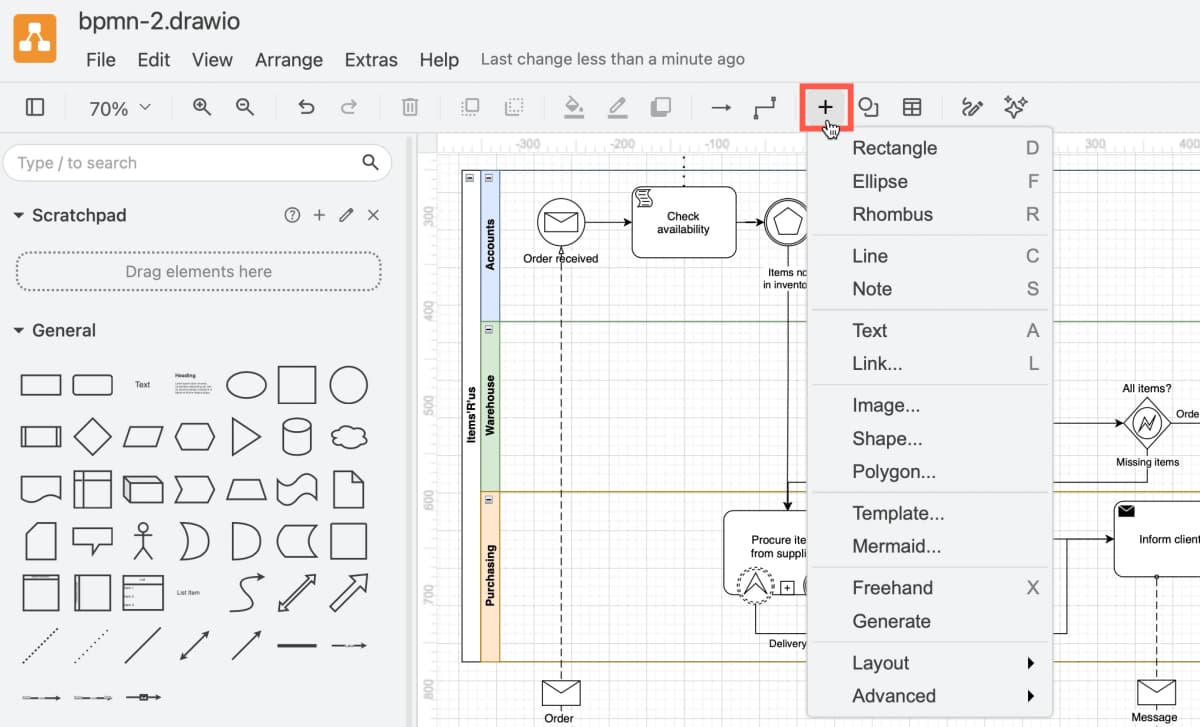Choose Generate in the insert menu
The image size is (1200, 727).
pos(929,621)
